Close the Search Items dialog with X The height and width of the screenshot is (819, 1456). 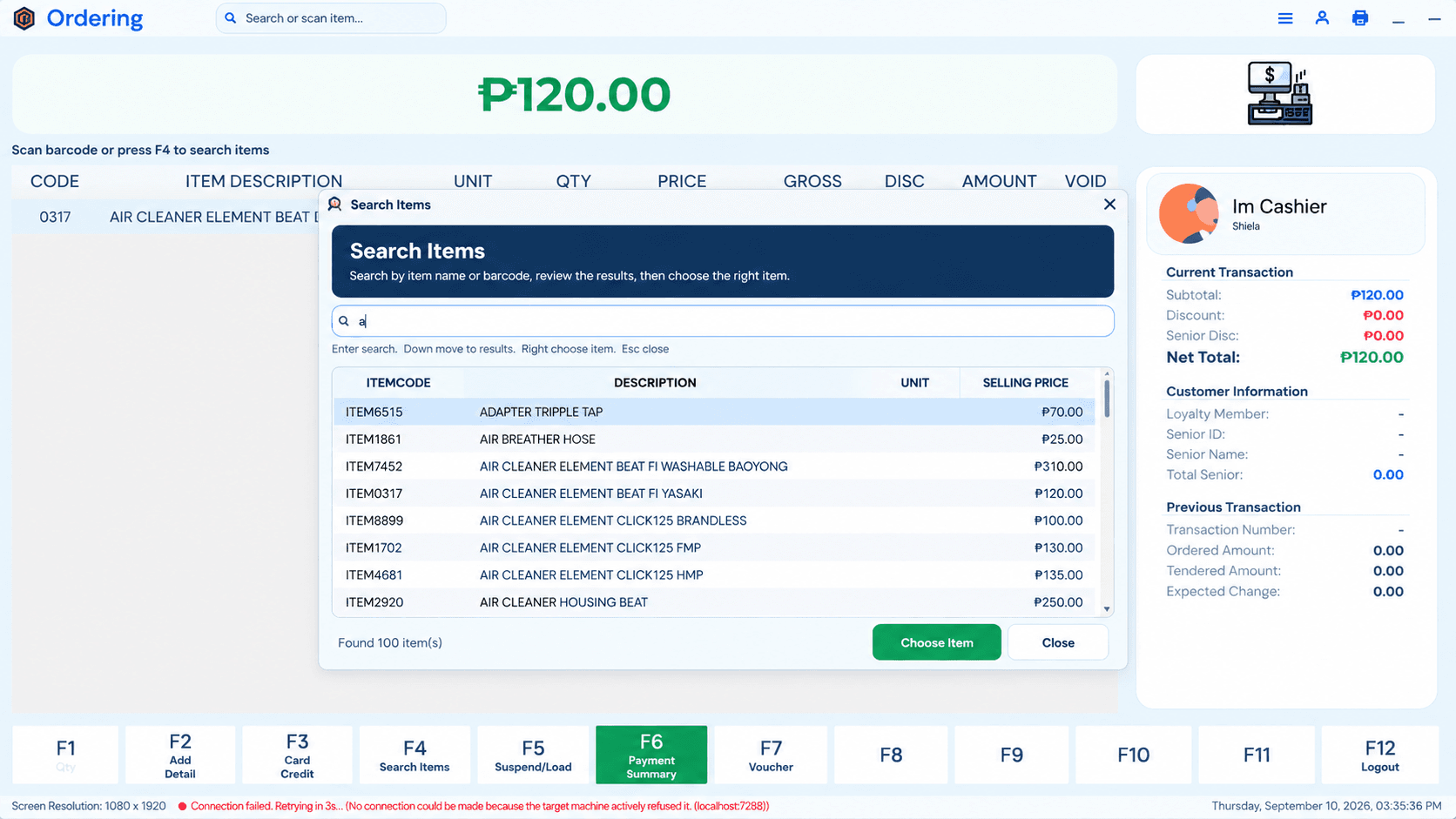coord(1109,205)
